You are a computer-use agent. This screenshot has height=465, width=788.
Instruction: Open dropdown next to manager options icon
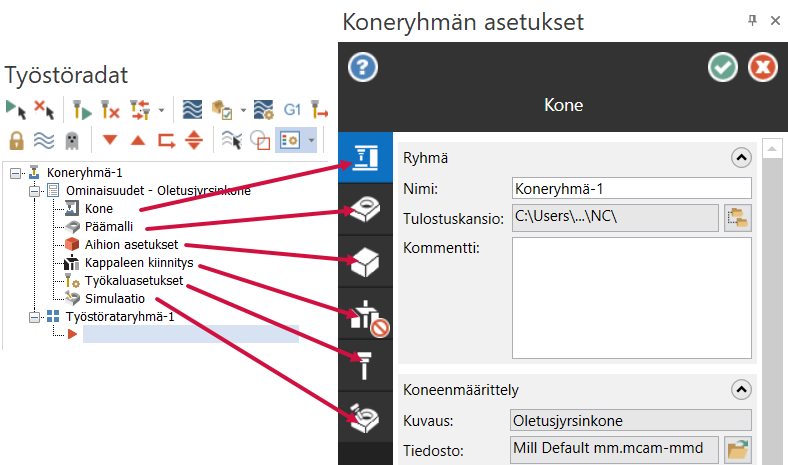312,140
